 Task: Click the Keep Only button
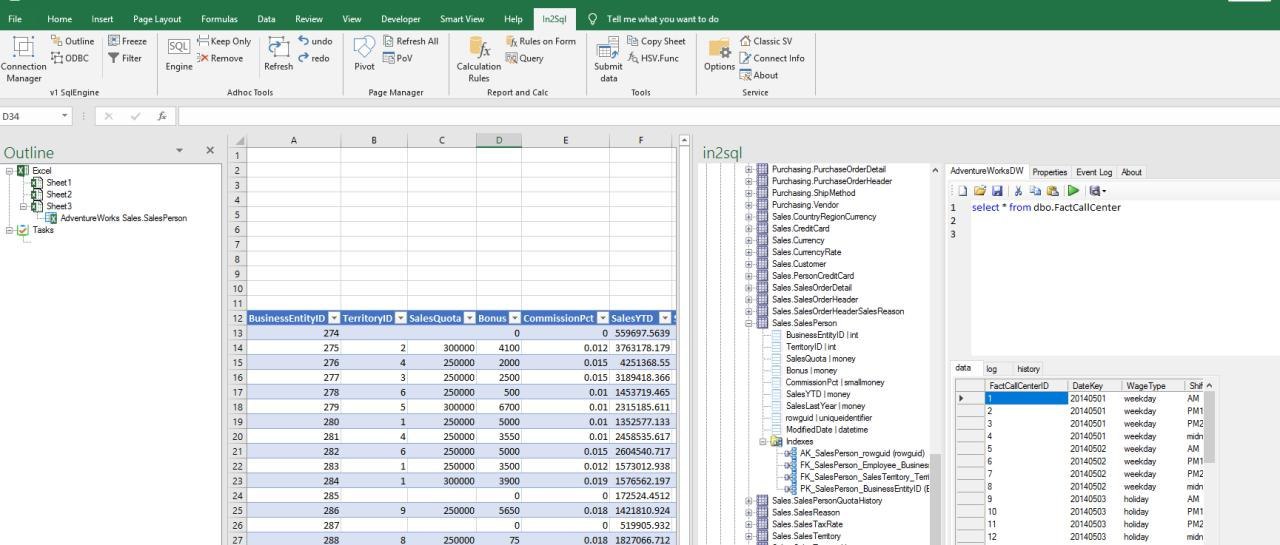tap(224, 41)
